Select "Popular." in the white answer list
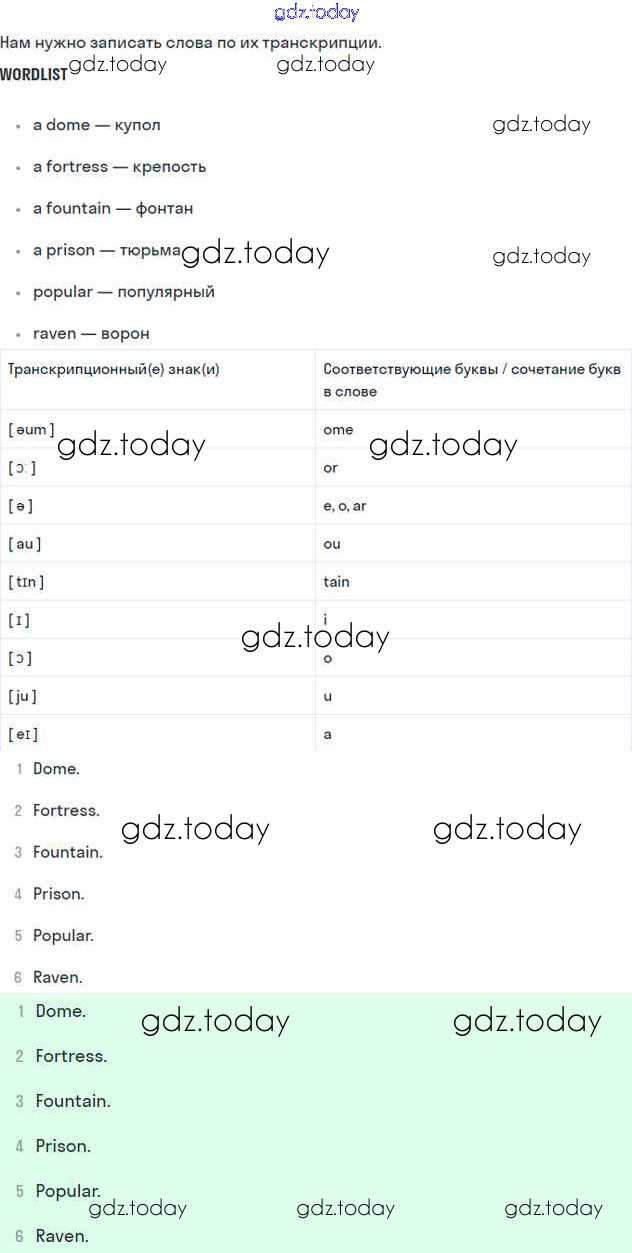Screen dimensions: 632x1253 coord(63,936)
